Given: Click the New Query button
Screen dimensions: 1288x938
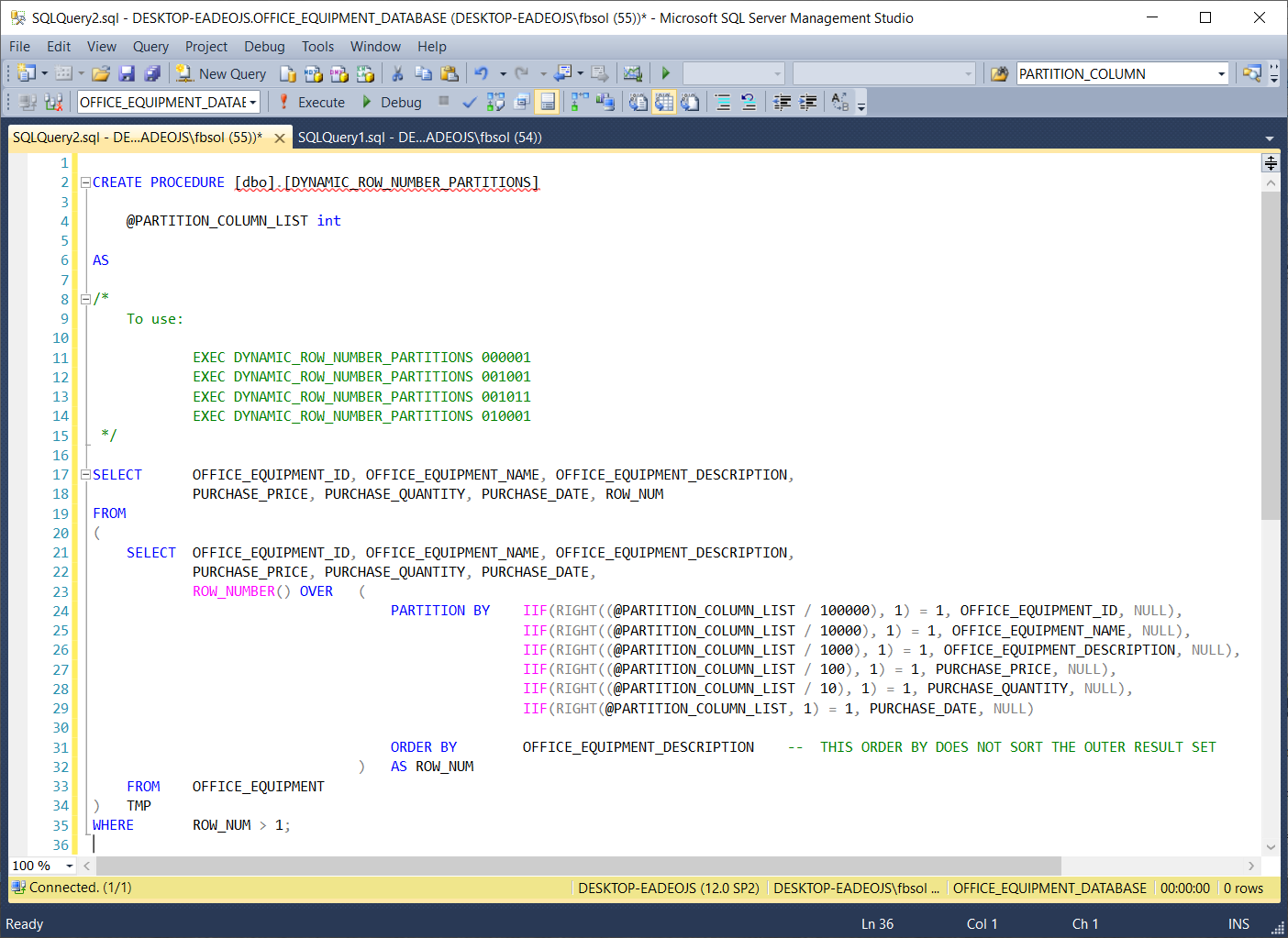Looking at the screenshot, I should point(221,74).
